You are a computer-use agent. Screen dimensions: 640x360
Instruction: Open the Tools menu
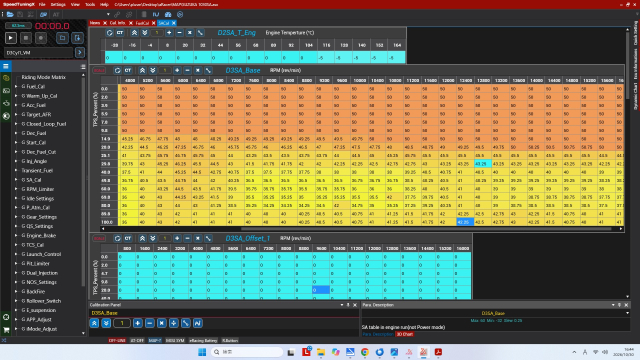coord(90,4)
